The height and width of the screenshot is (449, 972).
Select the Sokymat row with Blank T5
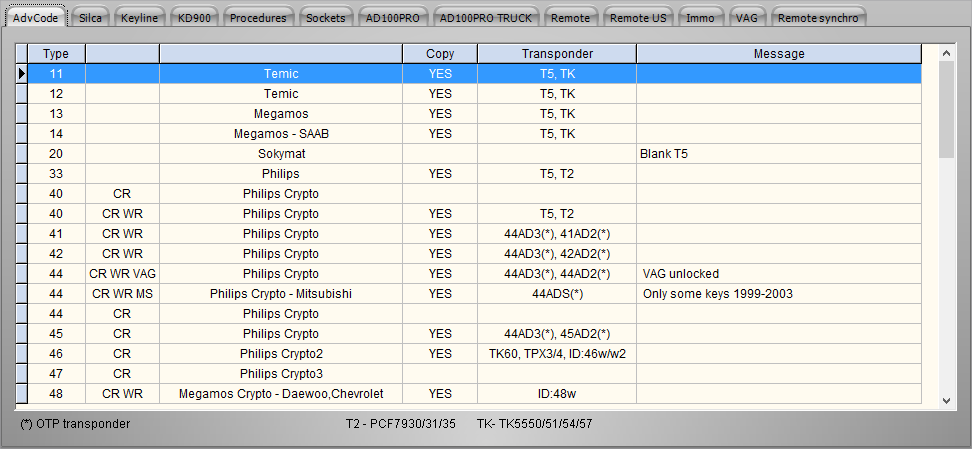tap(281, 154)
